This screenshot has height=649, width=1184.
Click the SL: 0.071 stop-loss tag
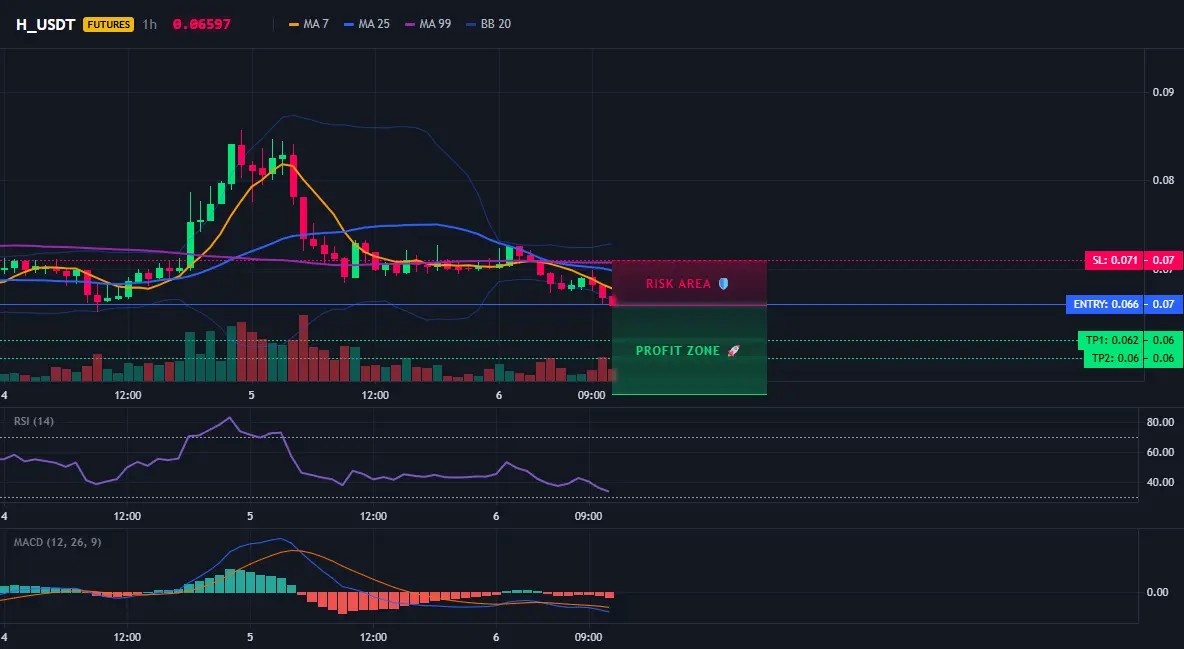(x=1114, y=261)
